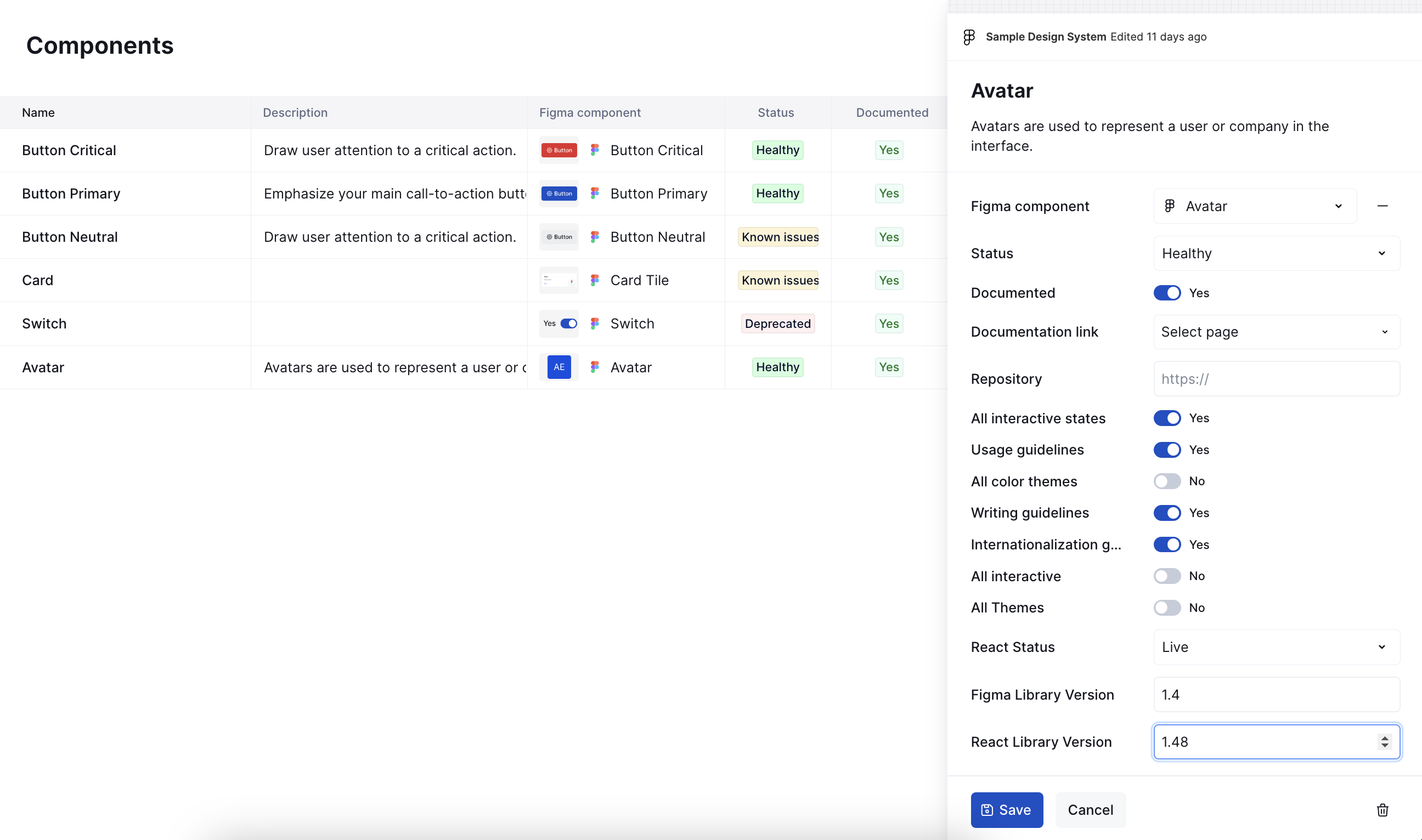
Task: Click Yes documented badge in Switch row
Action: (889, 324)
